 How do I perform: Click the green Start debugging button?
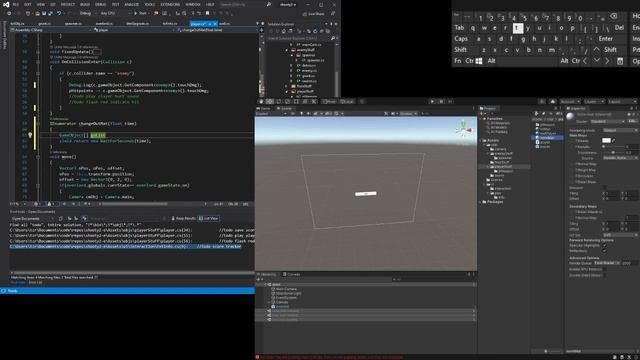pyautogui.click(x=140, y=13)
